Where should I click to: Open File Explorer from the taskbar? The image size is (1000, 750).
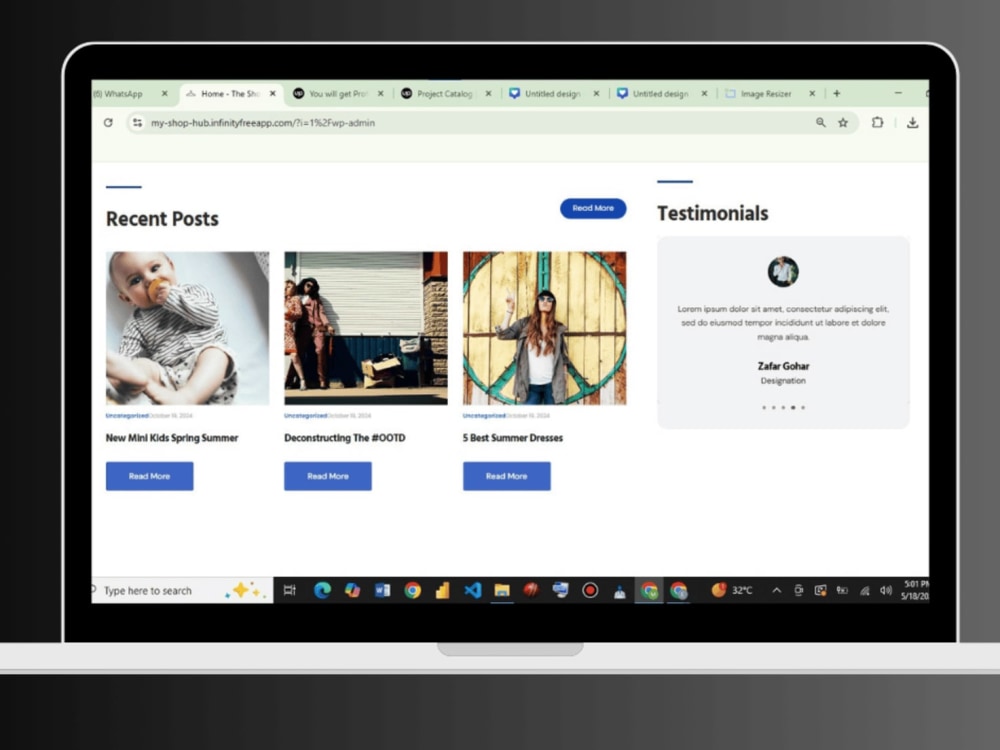502,590
